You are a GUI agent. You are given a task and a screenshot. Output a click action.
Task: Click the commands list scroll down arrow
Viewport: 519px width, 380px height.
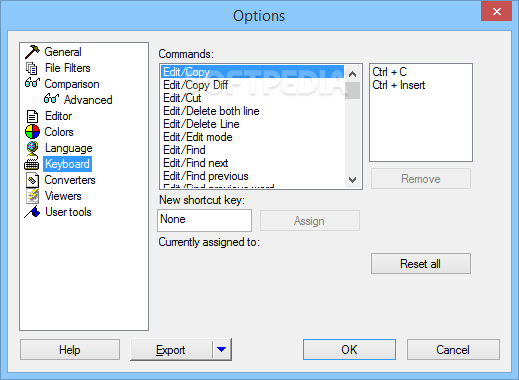352,180
